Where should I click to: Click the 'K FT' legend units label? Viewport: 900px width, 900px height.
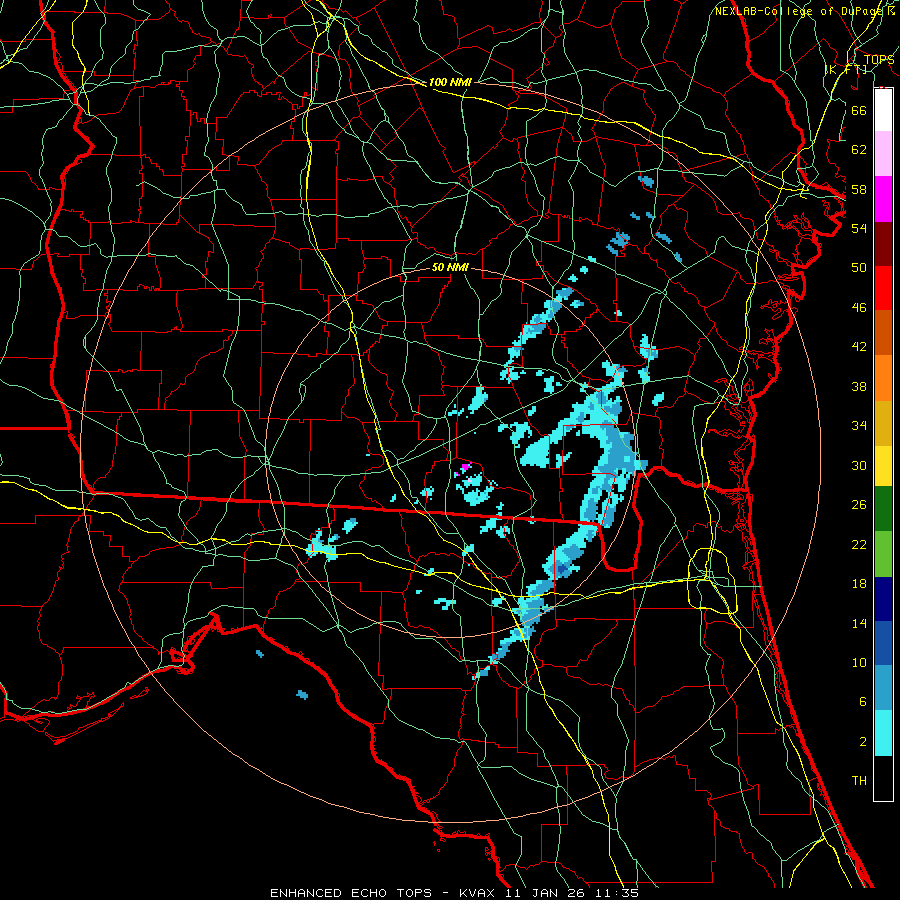coord(845,69)
